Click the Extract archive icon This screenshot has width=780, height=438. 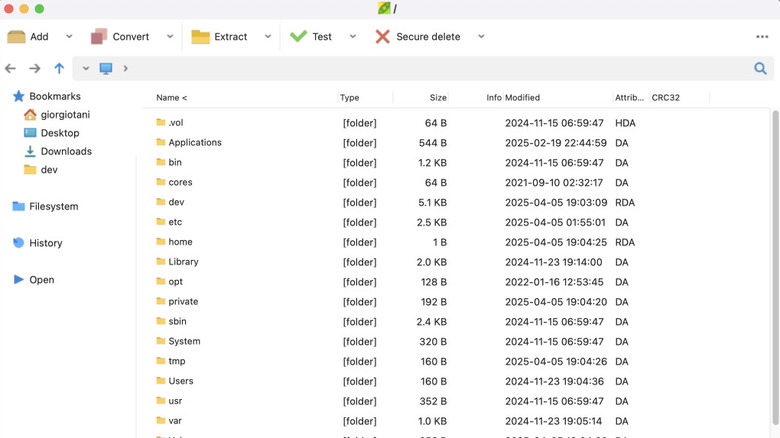pyautogui.click(x=200, y=37)
